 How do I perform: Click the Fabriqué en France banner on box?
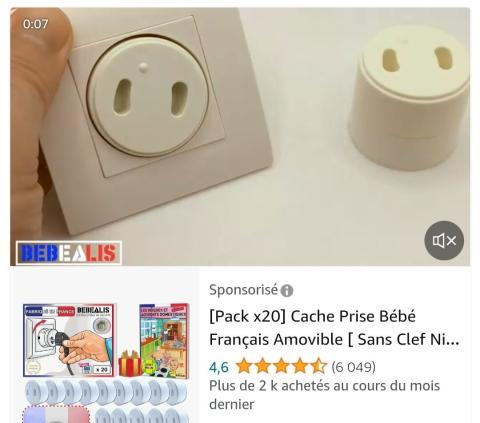[x=50, y=311]
